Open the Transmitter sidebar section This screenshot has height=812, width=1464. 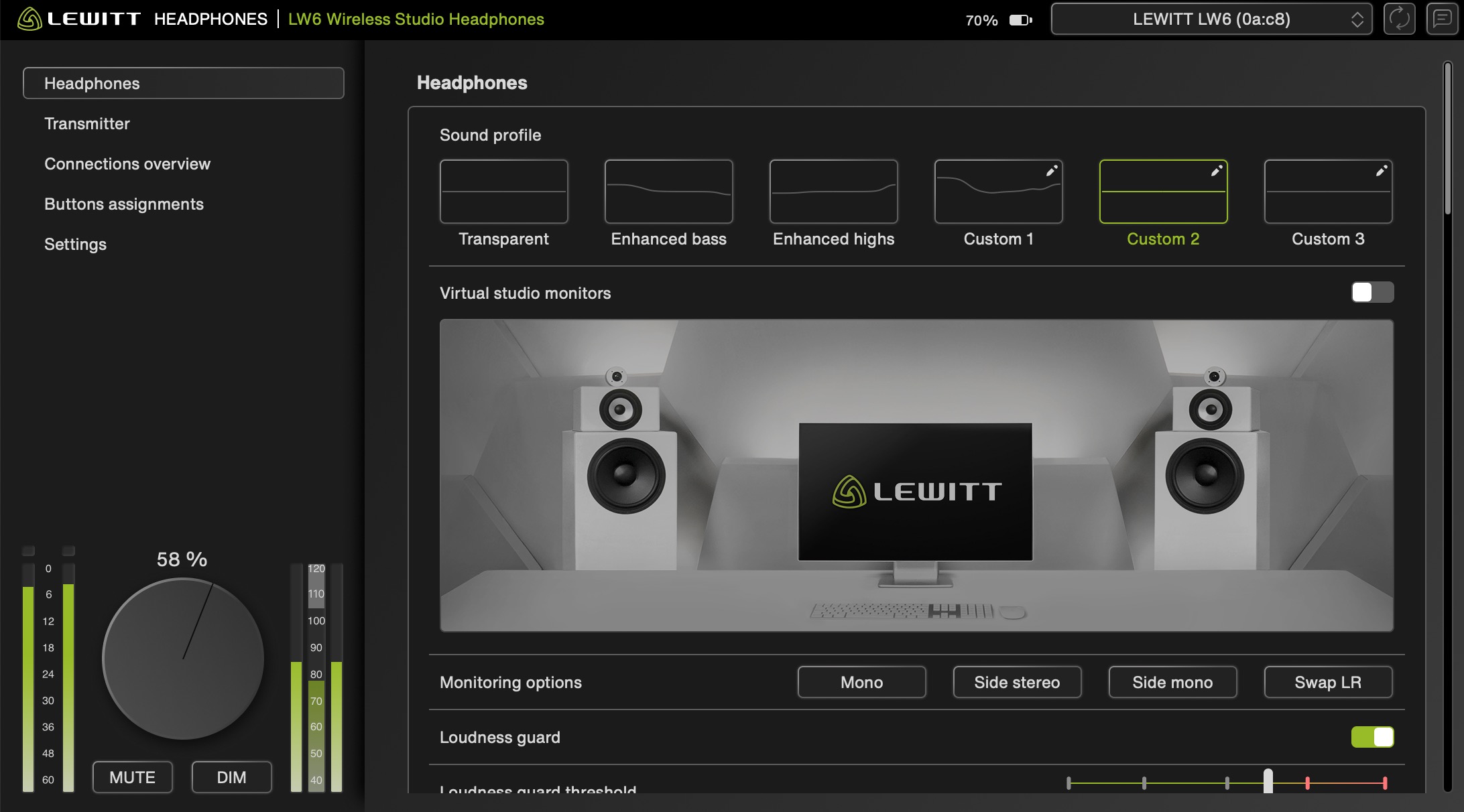87,123
